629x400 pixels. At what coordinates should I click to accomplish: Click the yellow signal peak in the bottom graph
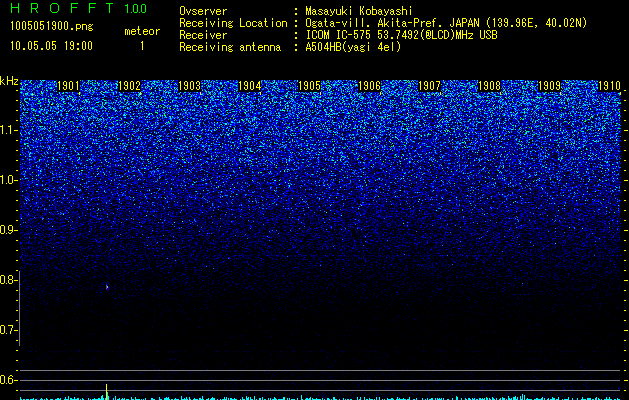(106, 391)
